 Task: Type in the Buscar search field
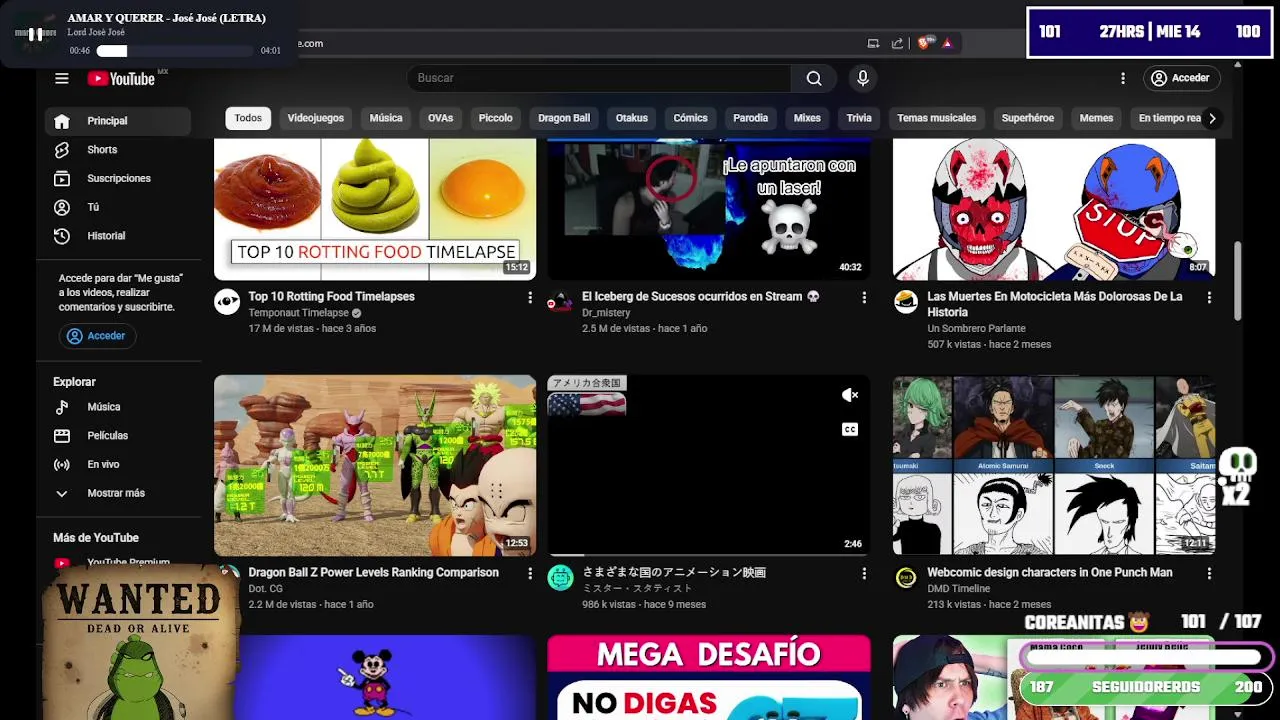coord(599,78)
